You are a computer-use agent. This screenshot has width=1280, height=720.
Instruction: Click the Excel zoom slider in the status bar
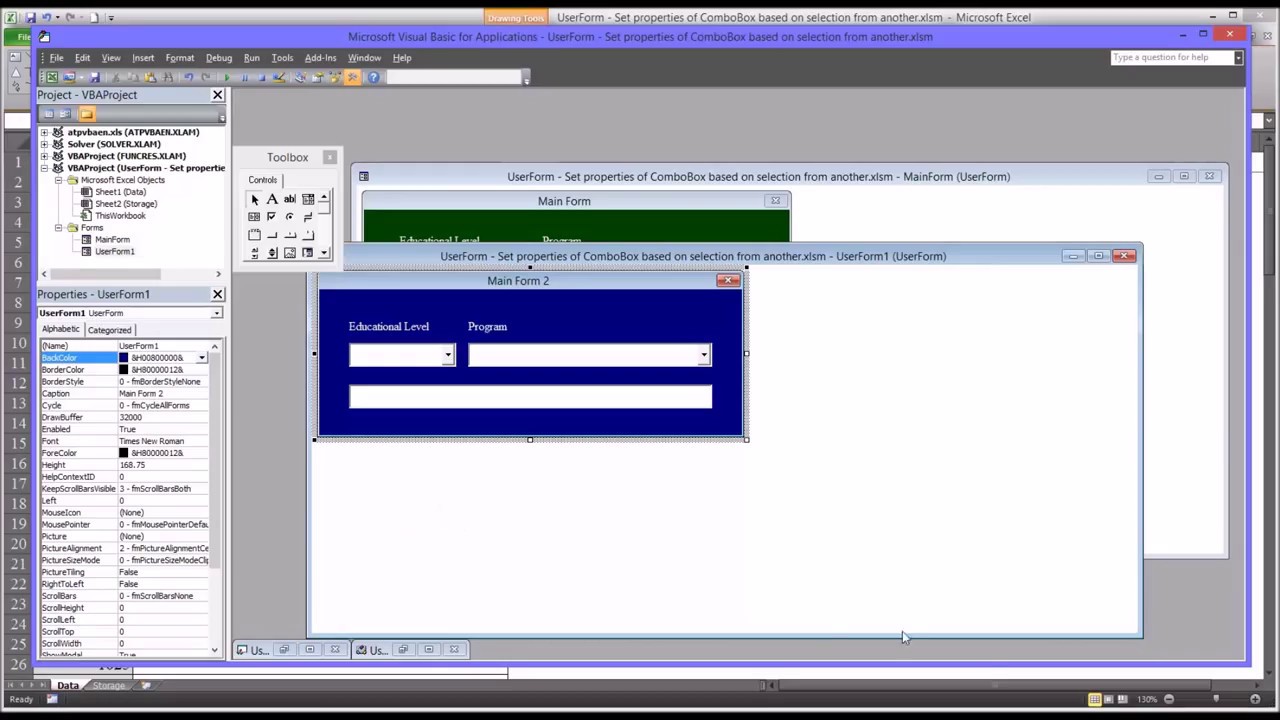point(1216,699)
